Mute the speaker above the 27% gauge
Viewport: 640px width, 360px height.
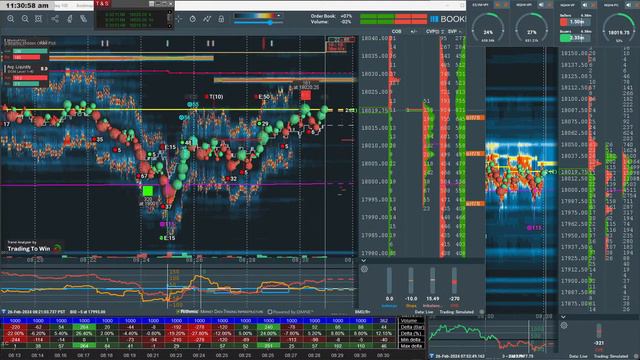point(542,5)
